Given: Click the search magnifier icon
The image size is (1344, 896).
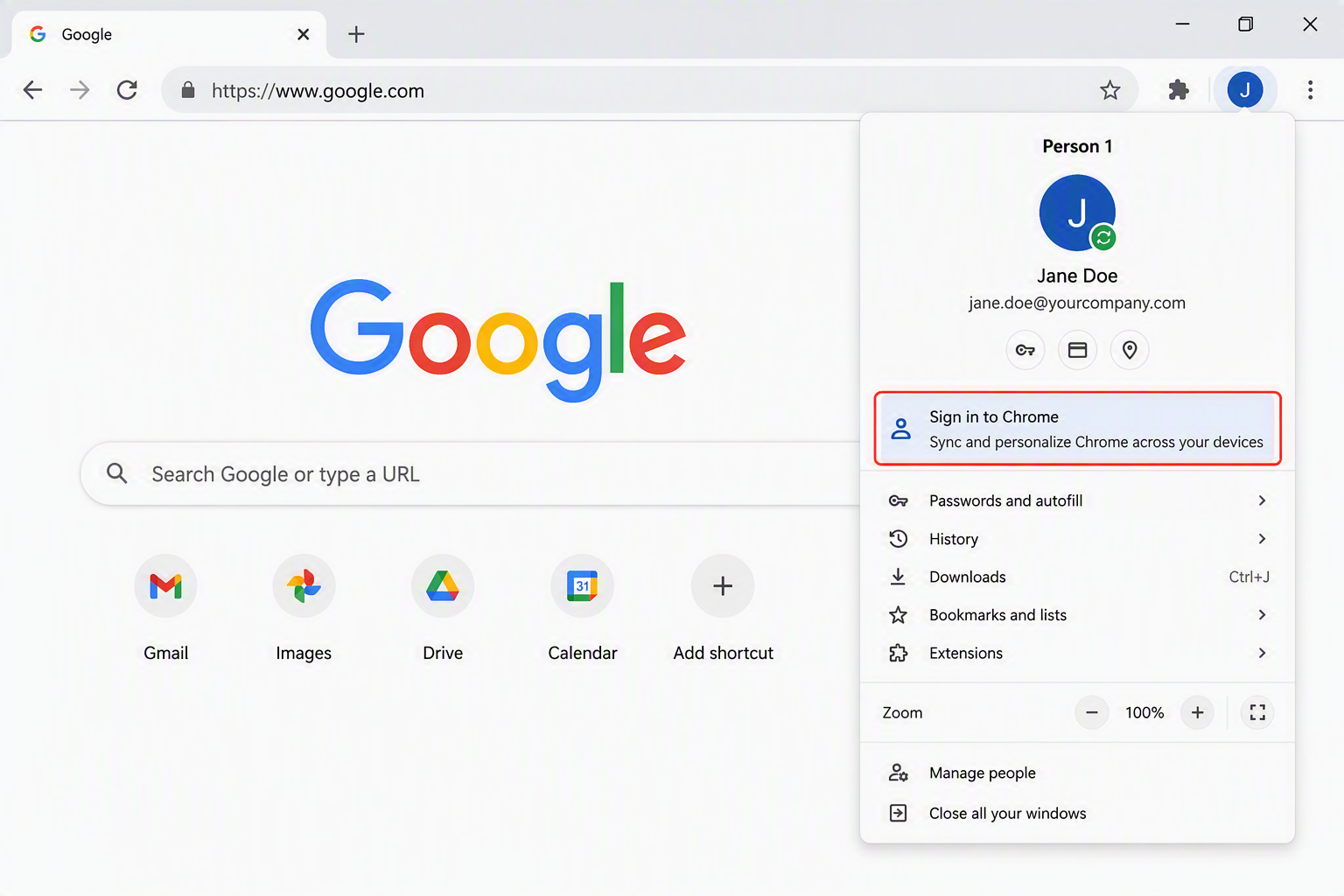Looking at the screenshot, I should (117, 473).
